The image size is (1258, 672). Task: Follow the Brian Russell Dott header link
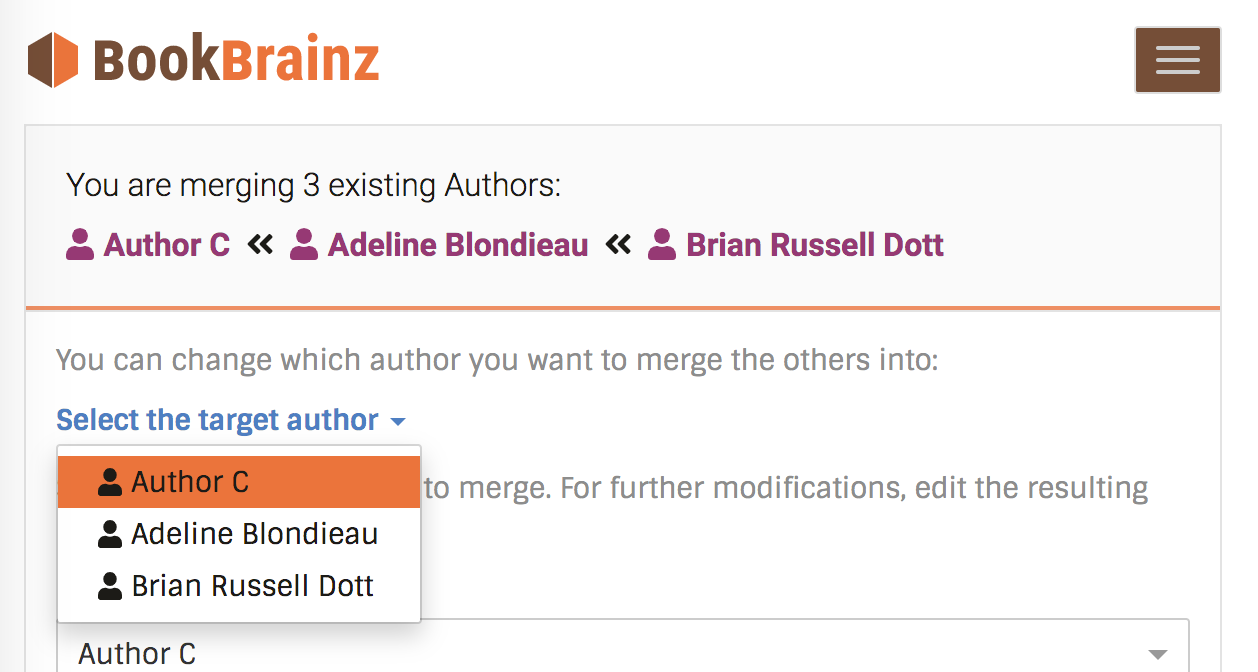coord(815,245)
